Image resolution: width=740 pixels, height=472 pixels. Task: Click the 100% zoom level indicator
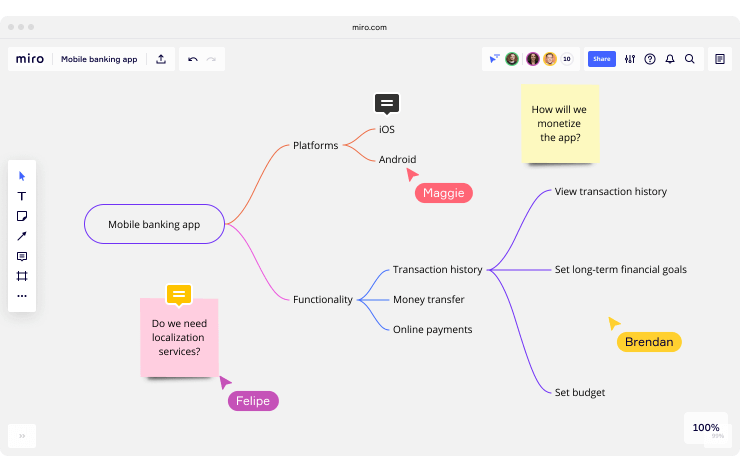tap(706, 428)
